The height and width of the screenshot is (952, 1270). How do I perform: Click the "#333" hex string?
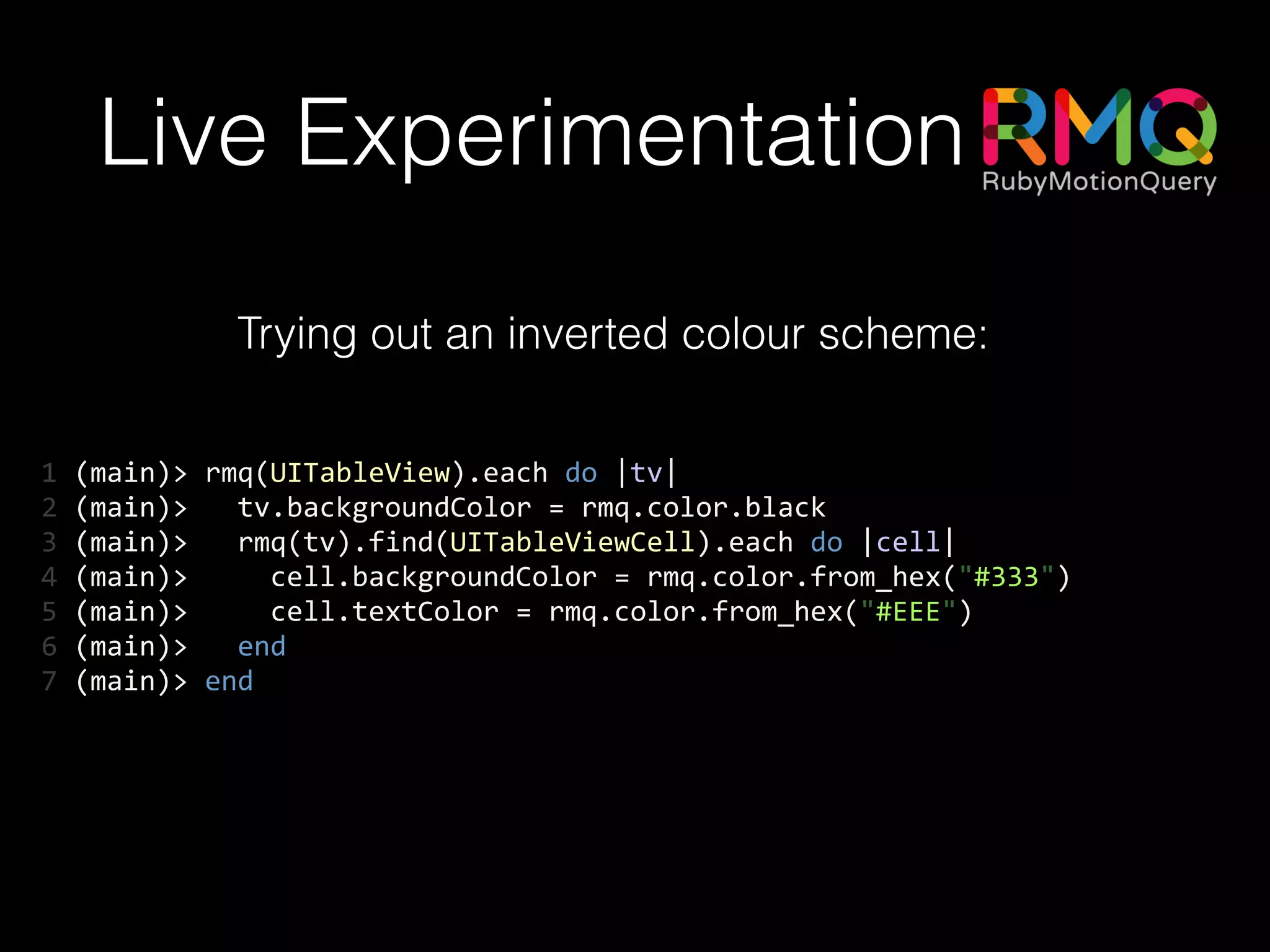(1005, 578)
